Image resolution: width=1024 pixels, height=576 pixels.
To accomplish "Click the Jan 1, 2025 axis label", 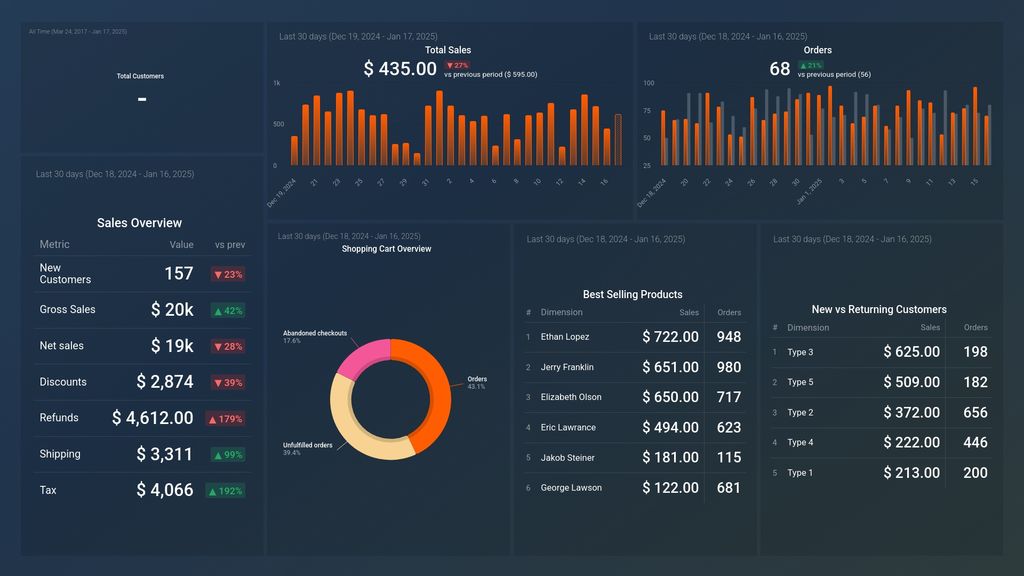I will [808, 191].
